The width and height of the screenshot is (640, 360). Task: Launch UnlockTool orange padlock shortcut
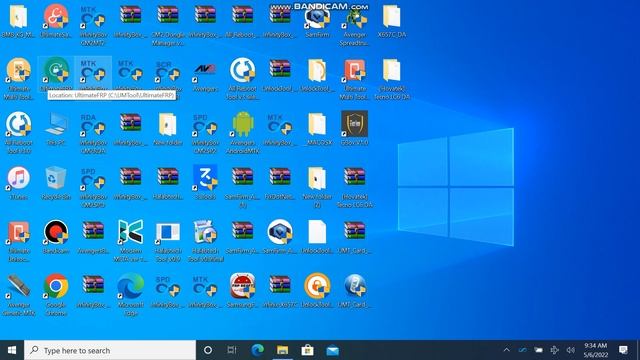pos(317,291)
